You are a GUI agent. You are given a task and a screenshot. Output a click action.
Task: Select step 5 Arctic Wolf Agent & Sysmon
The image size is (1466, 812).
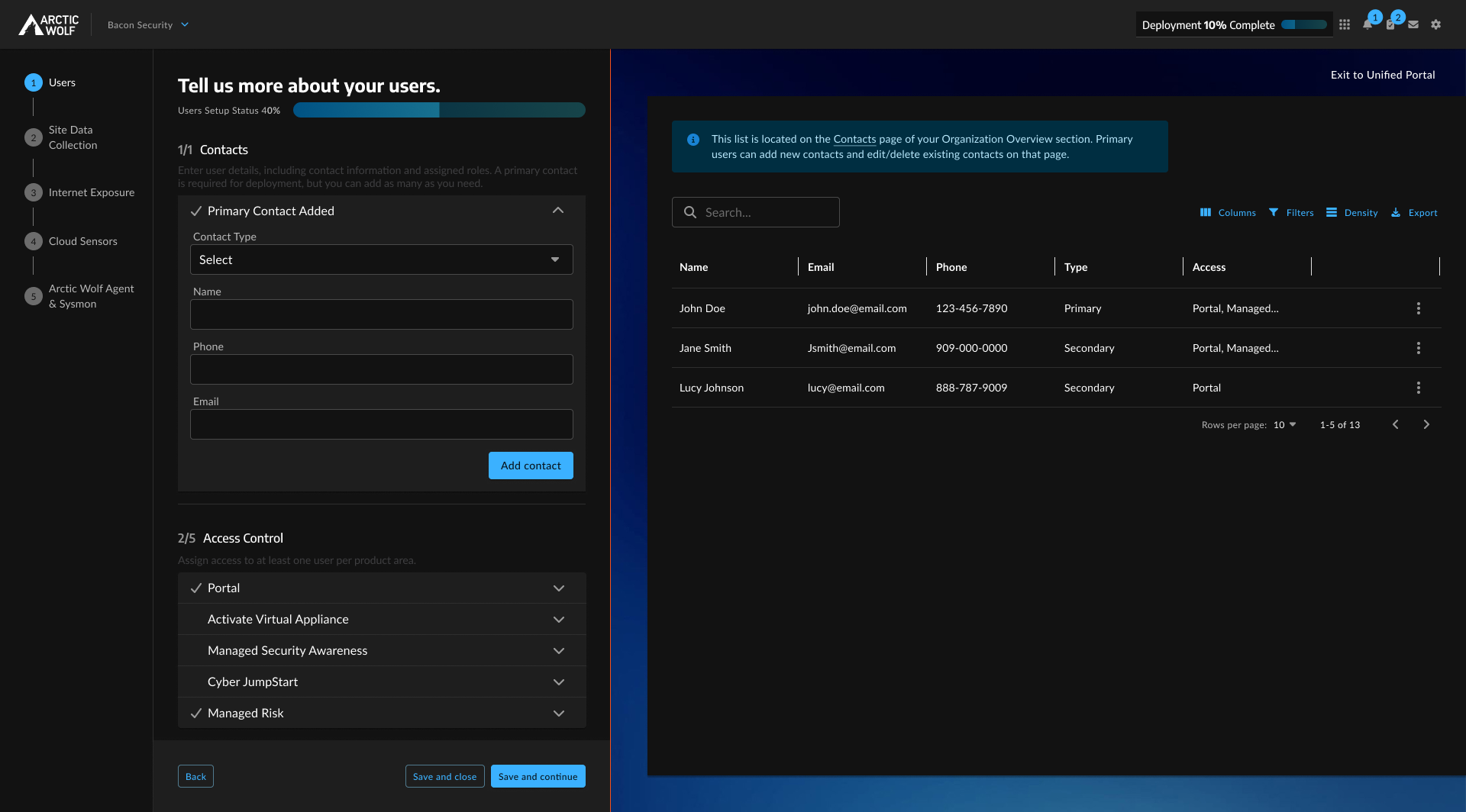[x=79, y=296]
